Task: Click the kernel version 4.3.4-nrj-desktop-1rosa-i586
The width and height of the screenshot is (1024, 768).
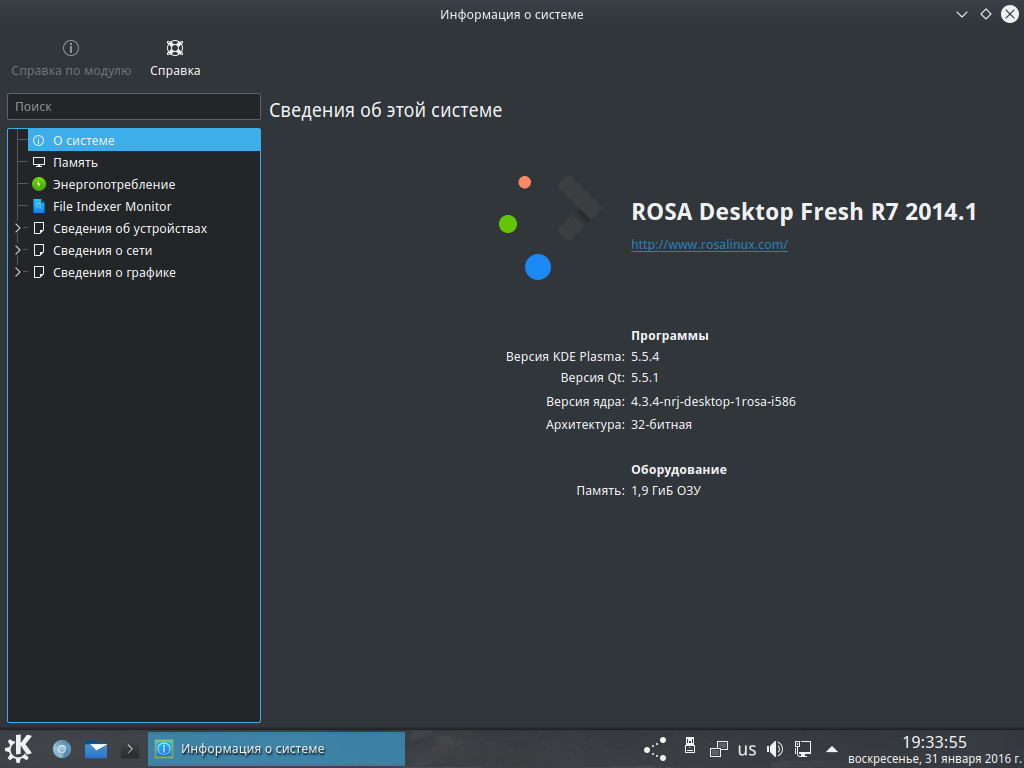Action: point(713,402)
